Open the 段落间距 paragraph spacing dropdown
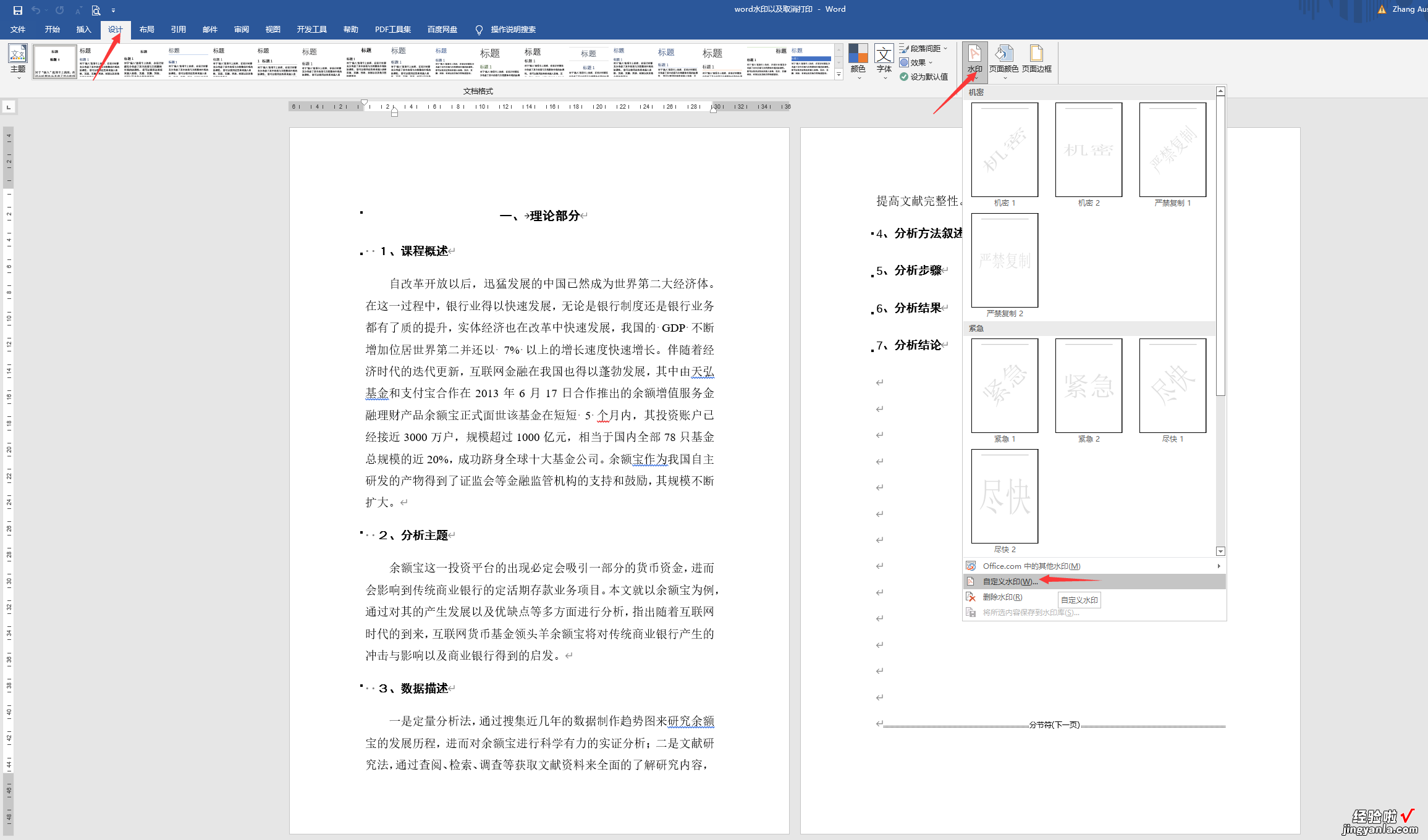The height and width of the screenshot is (840, 1428). pos(923,48)
